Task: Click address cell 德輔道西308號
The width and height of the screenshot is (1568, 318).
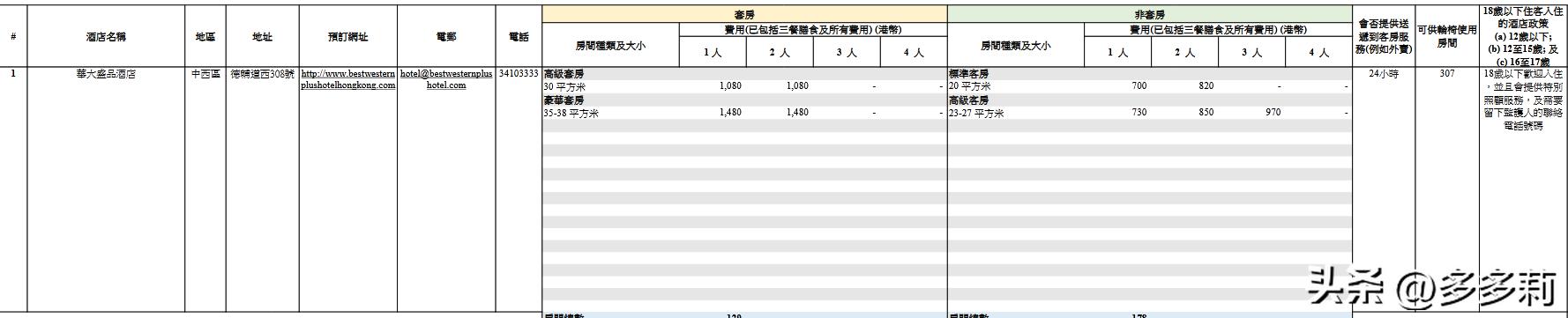Action: click(x=262, y=74)
